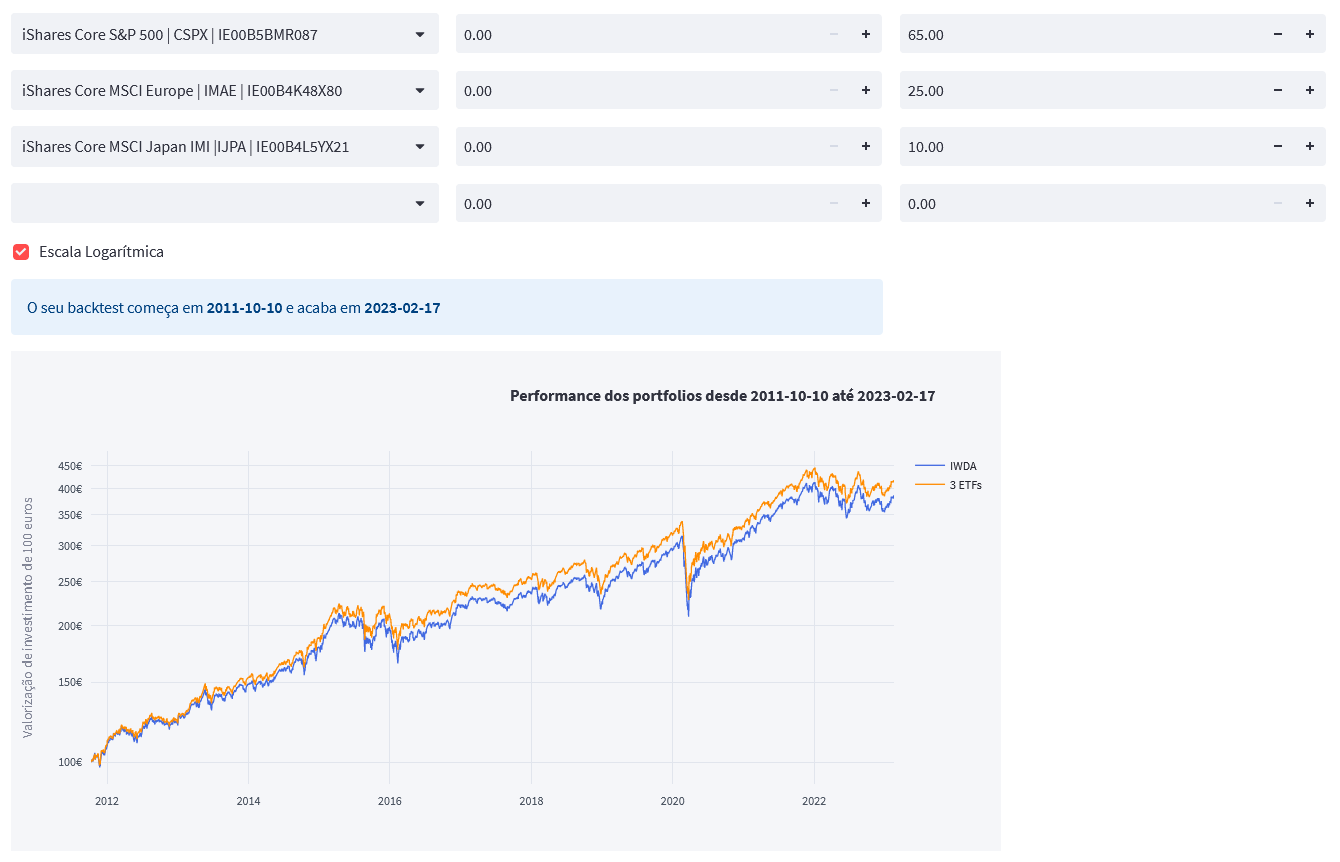Click the blue backtest date info box

click(x=447, y=308)
